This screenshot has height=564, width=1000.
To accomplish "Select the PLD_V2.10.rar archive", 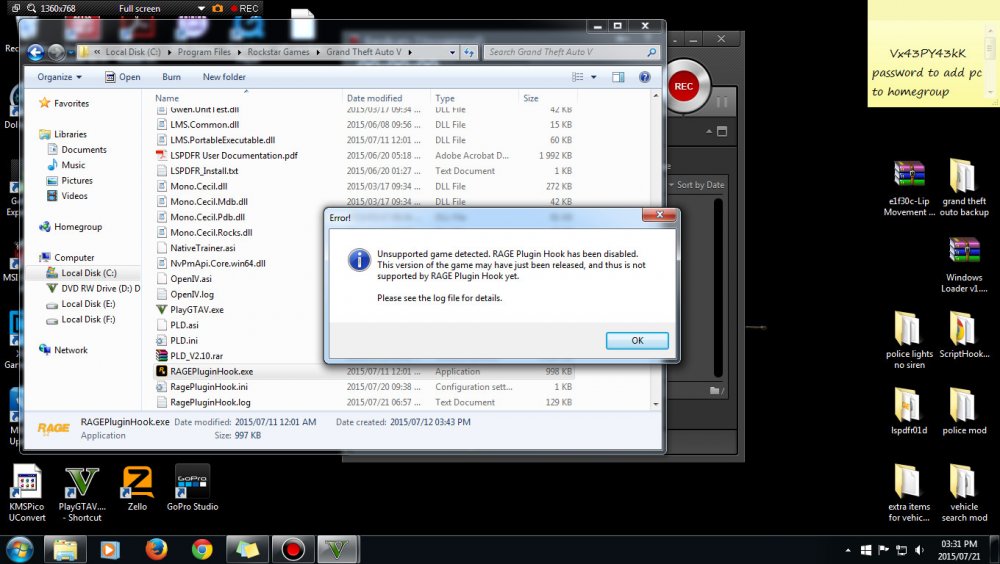I will 196,356.
